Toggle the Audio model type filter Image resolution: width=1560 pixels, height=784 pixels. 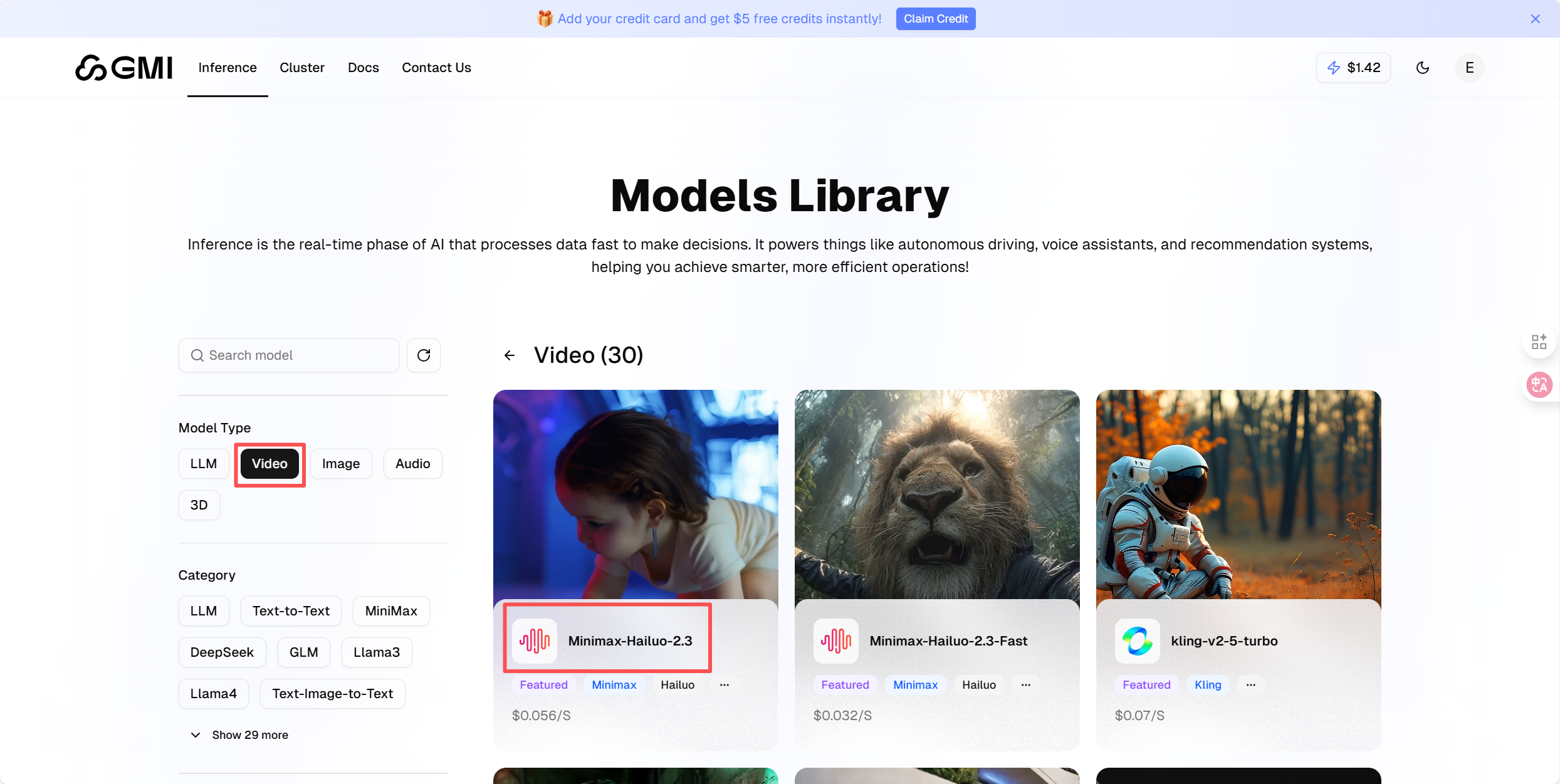tap(412, 464)
